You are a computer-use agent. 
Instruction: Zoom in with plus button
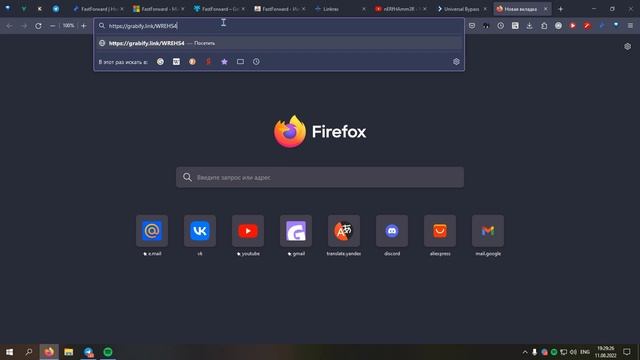coord(83,26)
